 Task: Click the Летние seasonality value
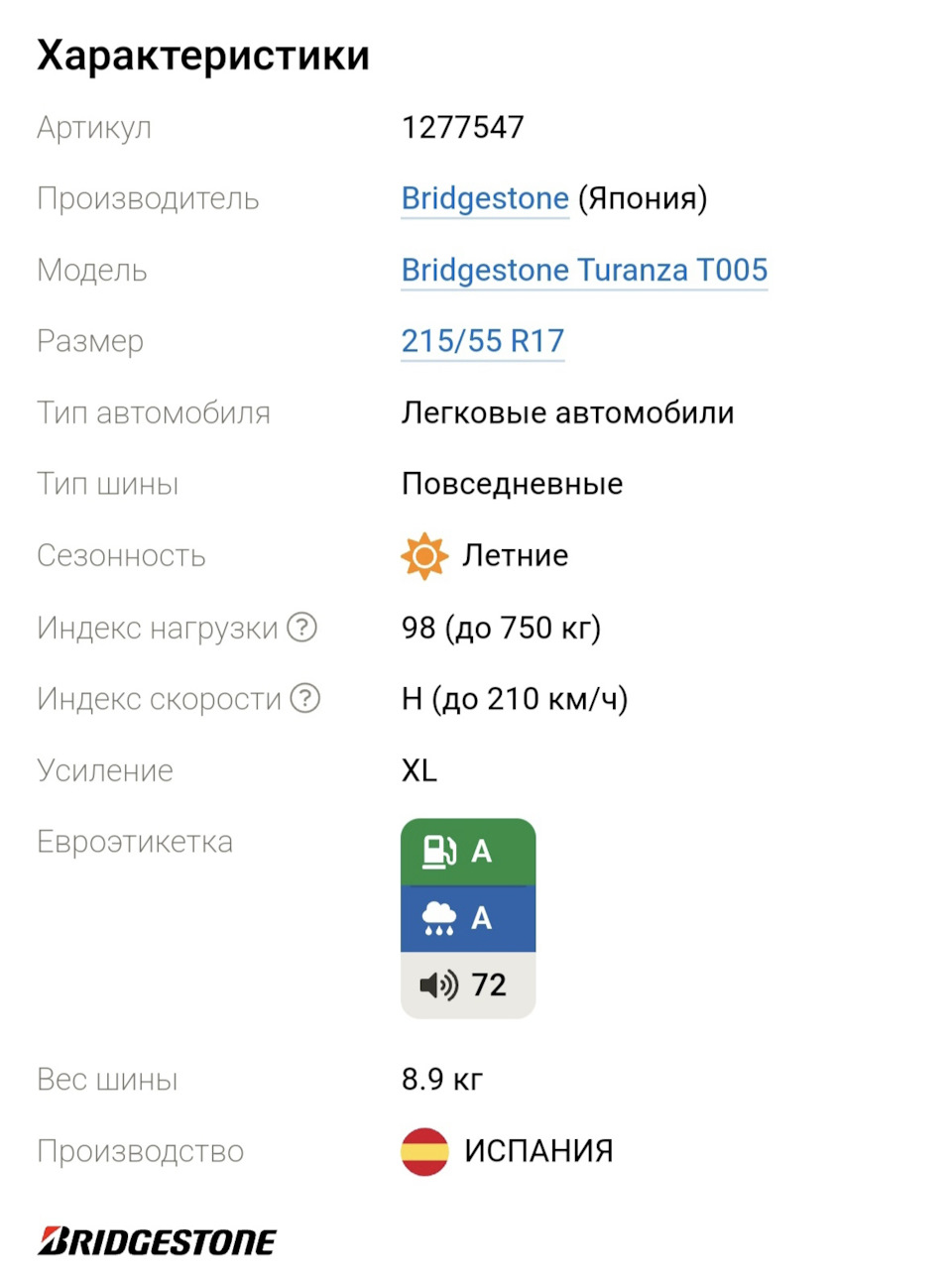pyautogui.click(x=515, y=555)
